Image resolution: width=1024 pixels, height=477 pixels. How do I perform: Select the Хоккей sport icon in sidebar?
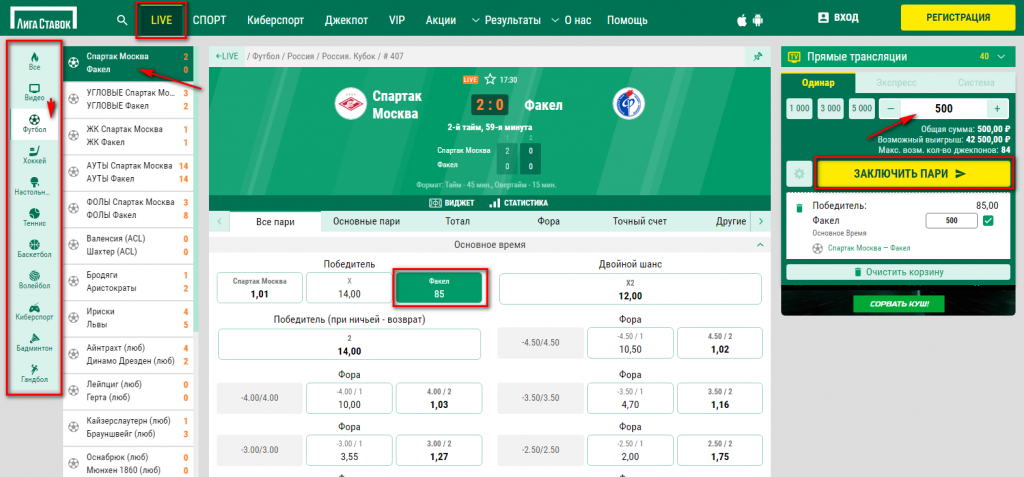(x=35, y=154)
